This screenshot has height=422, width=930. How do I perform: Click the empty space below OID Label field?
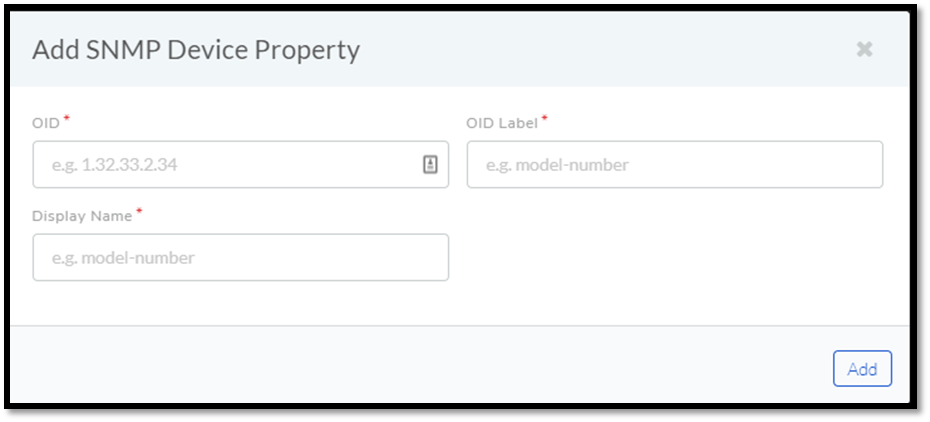point(674,257)
